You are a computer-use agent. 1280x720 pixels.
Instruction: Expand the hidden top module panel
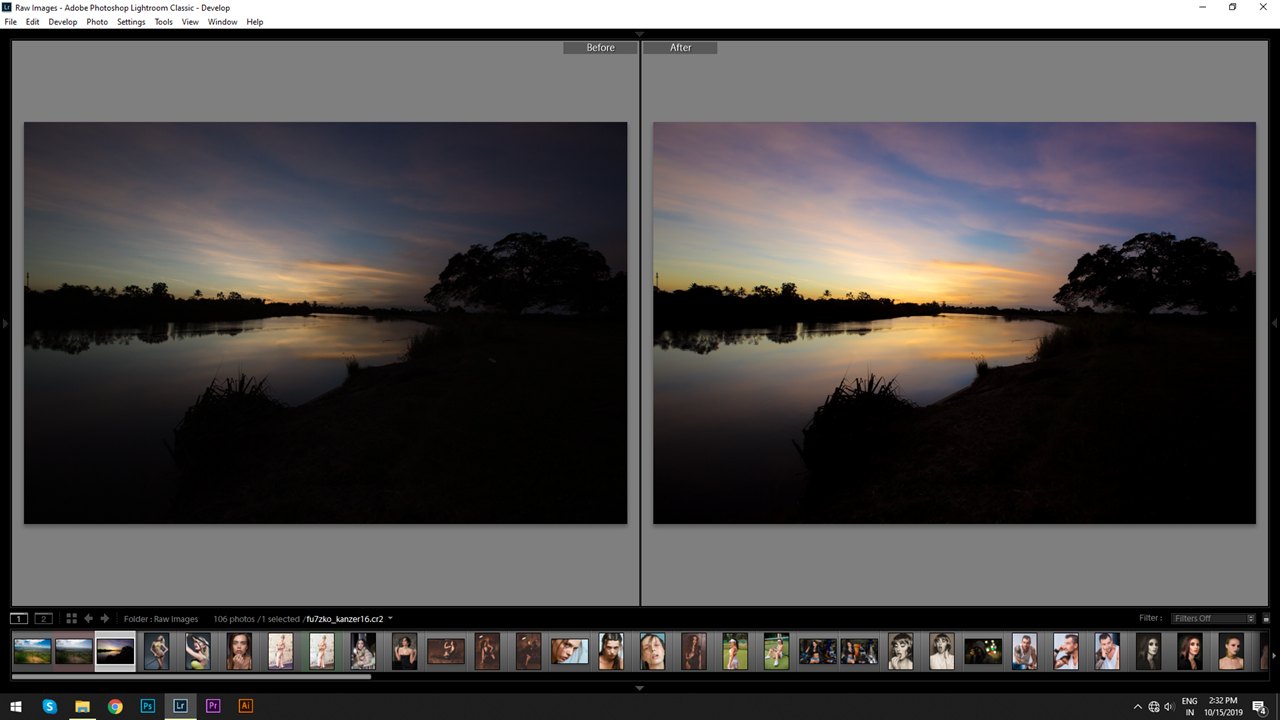click(640, 35)
